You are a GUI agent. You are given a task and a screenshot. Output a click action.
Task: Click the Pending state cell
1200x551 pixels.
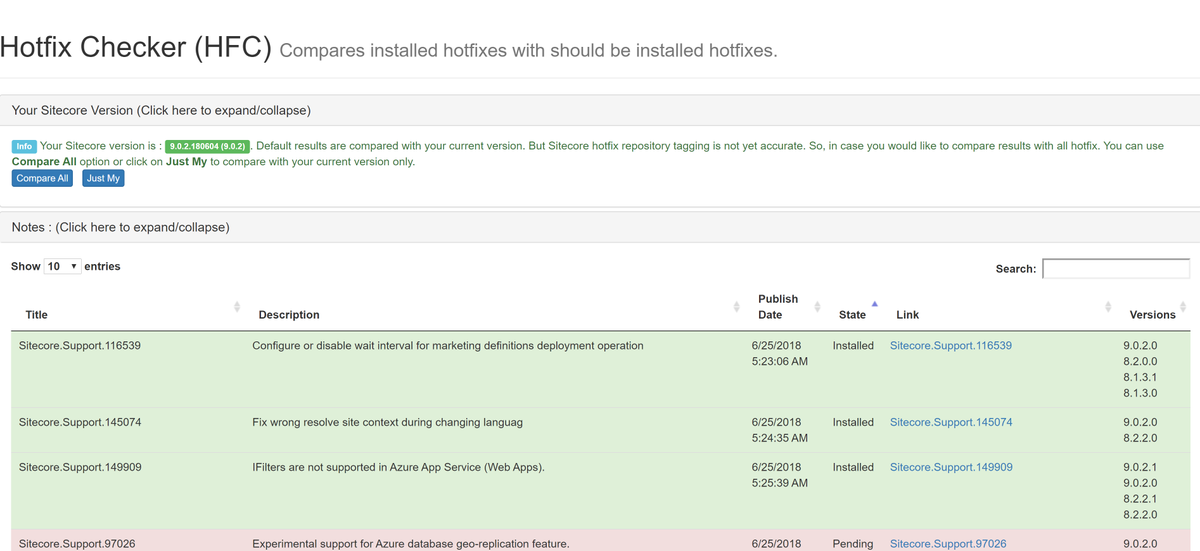pyautogui.click(x=852, y=544)
